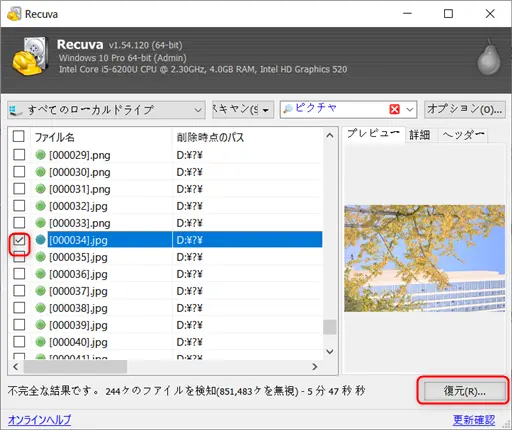Switch to the プレビュー tab

click(x=373, y=134)
